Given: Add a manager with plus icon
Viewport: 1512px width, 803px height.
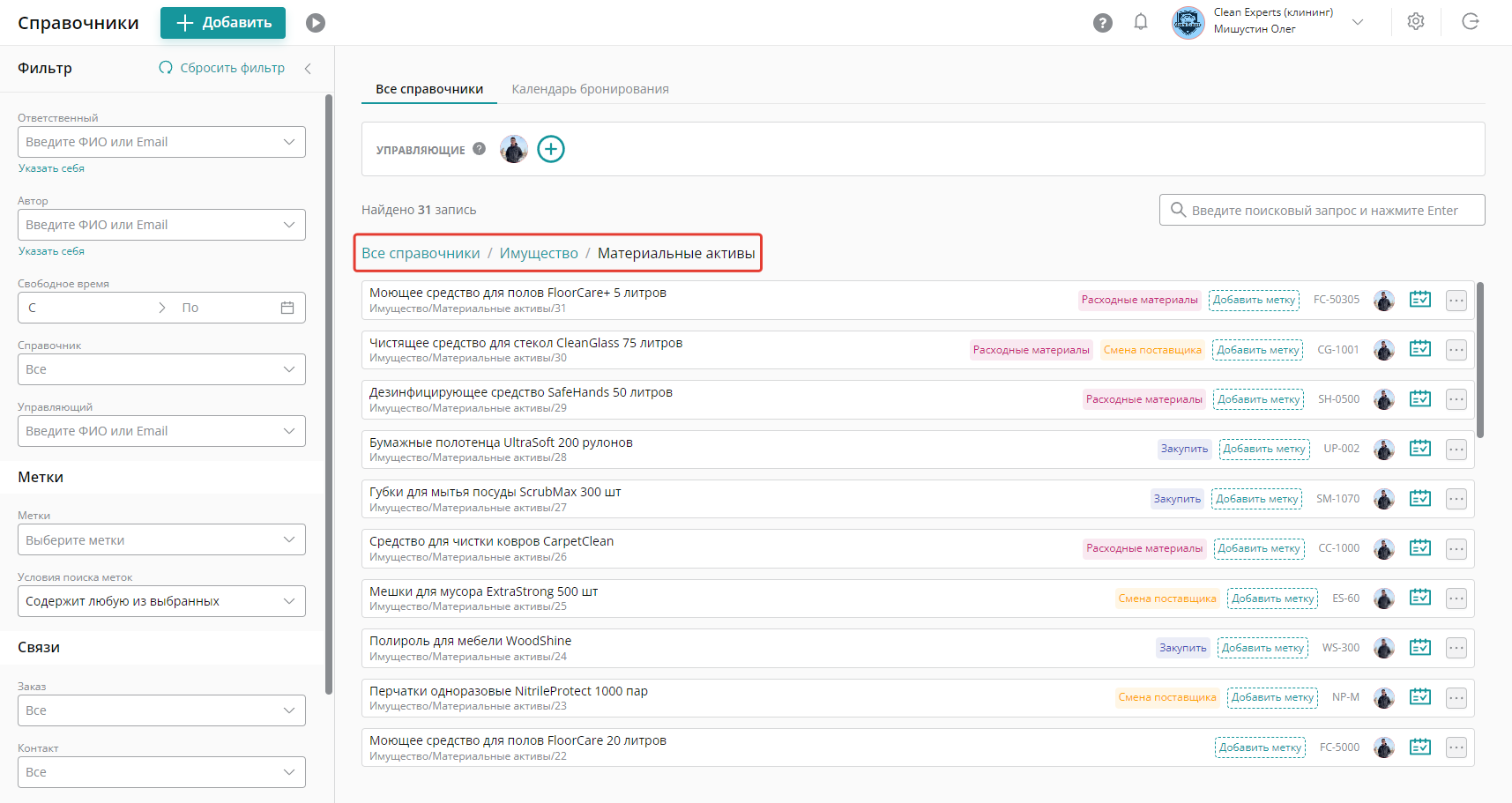Looking at the screenshot, I should pyautogui.click(x=551, y=149).
